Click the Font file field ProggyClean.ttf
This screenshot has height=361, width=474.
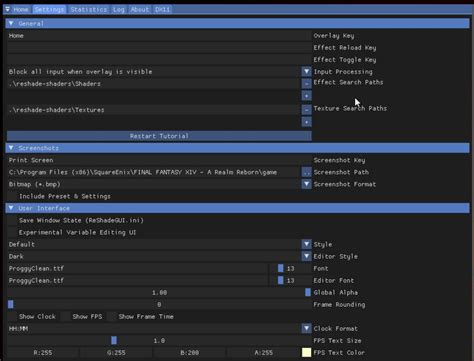[137, 268]
